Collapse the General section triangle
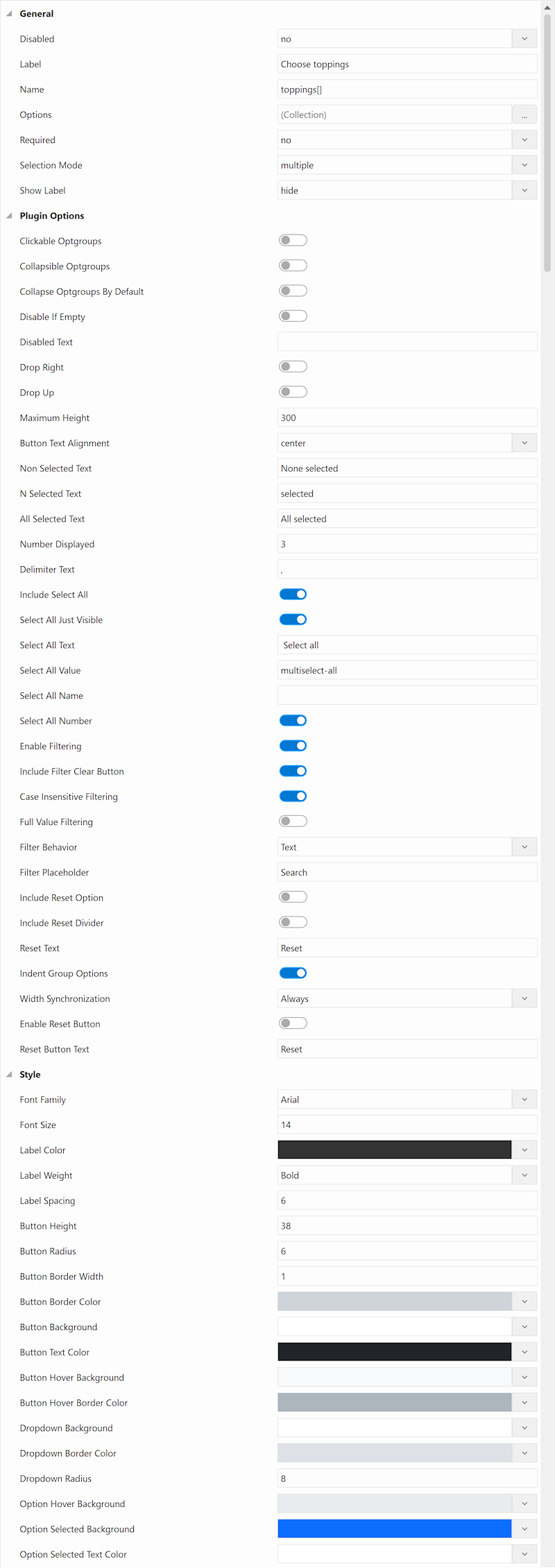 9,14
